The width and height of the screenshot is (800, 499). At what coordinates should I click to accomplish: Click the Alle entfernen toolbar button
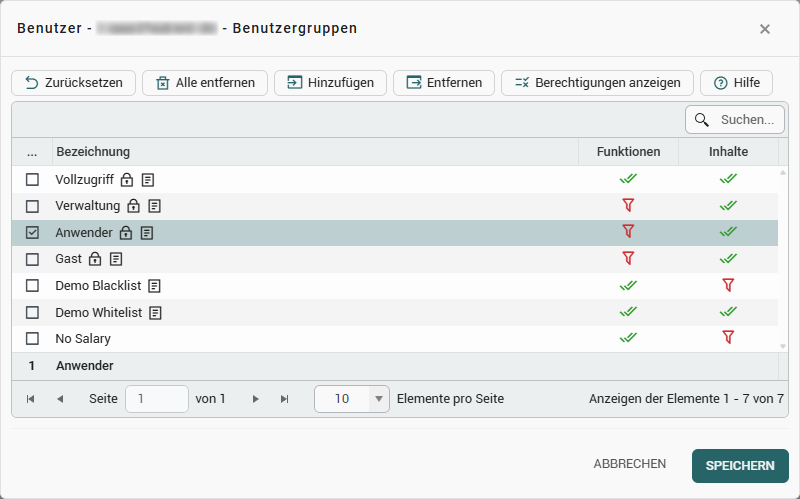(x=205, y=83)
